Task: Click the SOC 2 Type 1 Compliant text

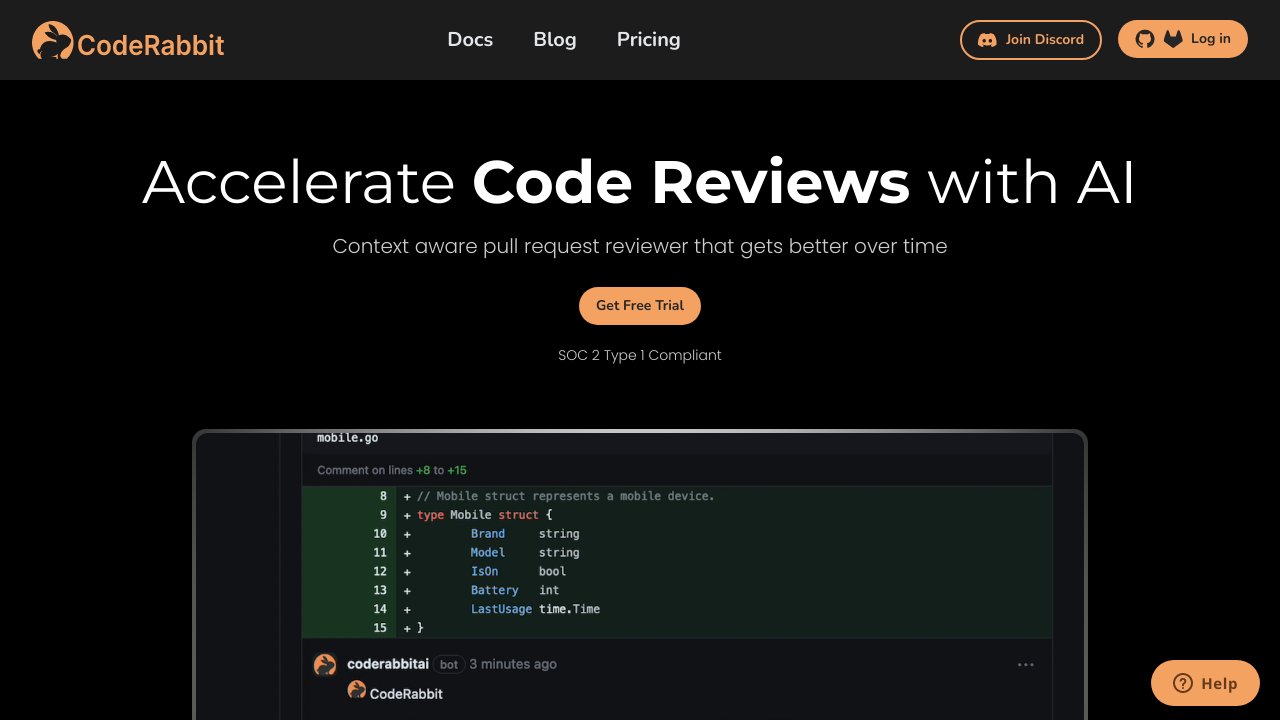Action: point(640,355)
